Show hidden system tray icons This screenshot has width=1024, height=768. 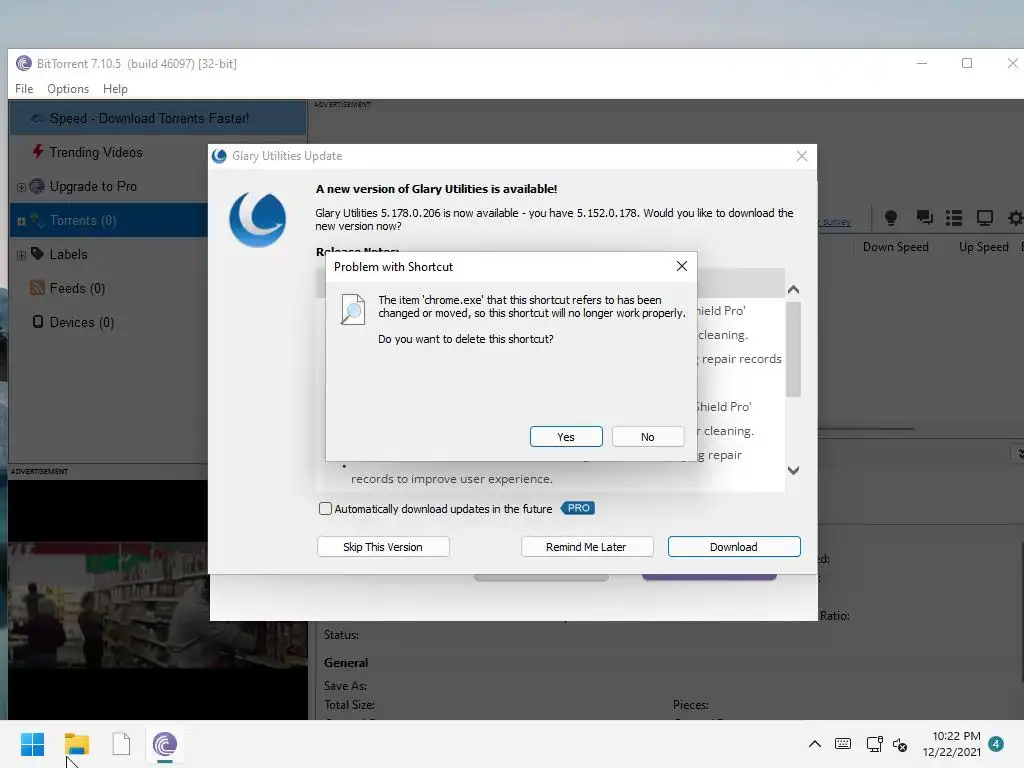tap(814, 744)
